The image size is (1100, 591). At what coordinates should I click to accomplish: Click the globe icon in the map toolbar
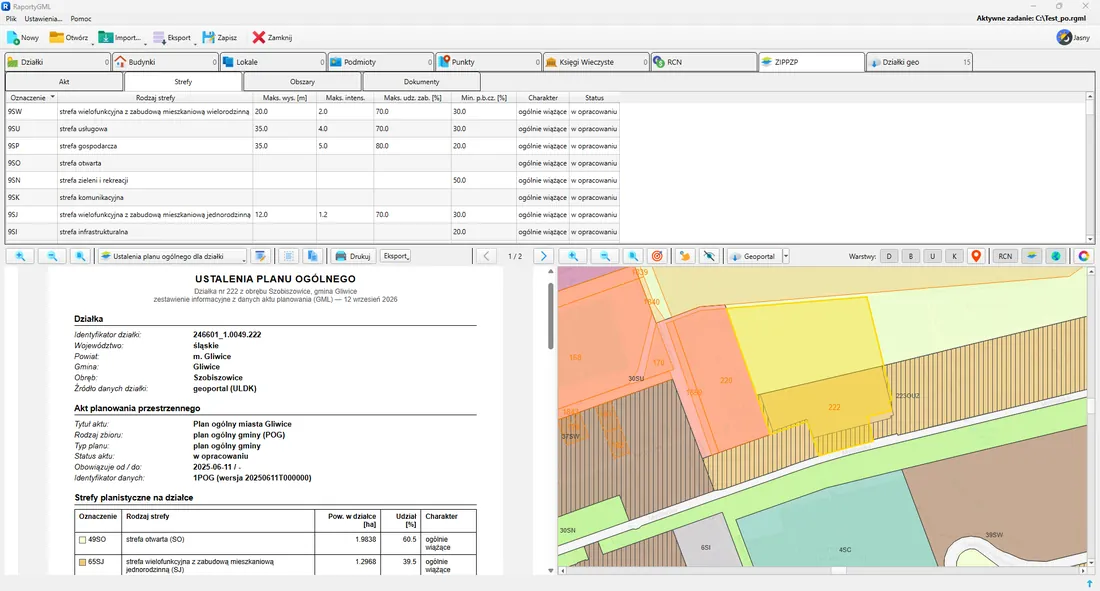[1056, 256]
